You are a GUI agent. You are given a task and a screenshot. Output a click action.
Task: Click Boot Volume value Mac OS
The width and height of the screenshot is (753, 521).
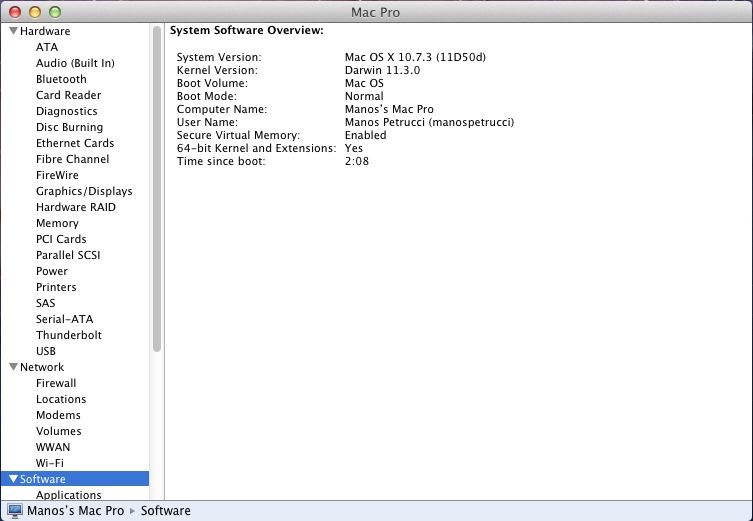coord(364,83)
